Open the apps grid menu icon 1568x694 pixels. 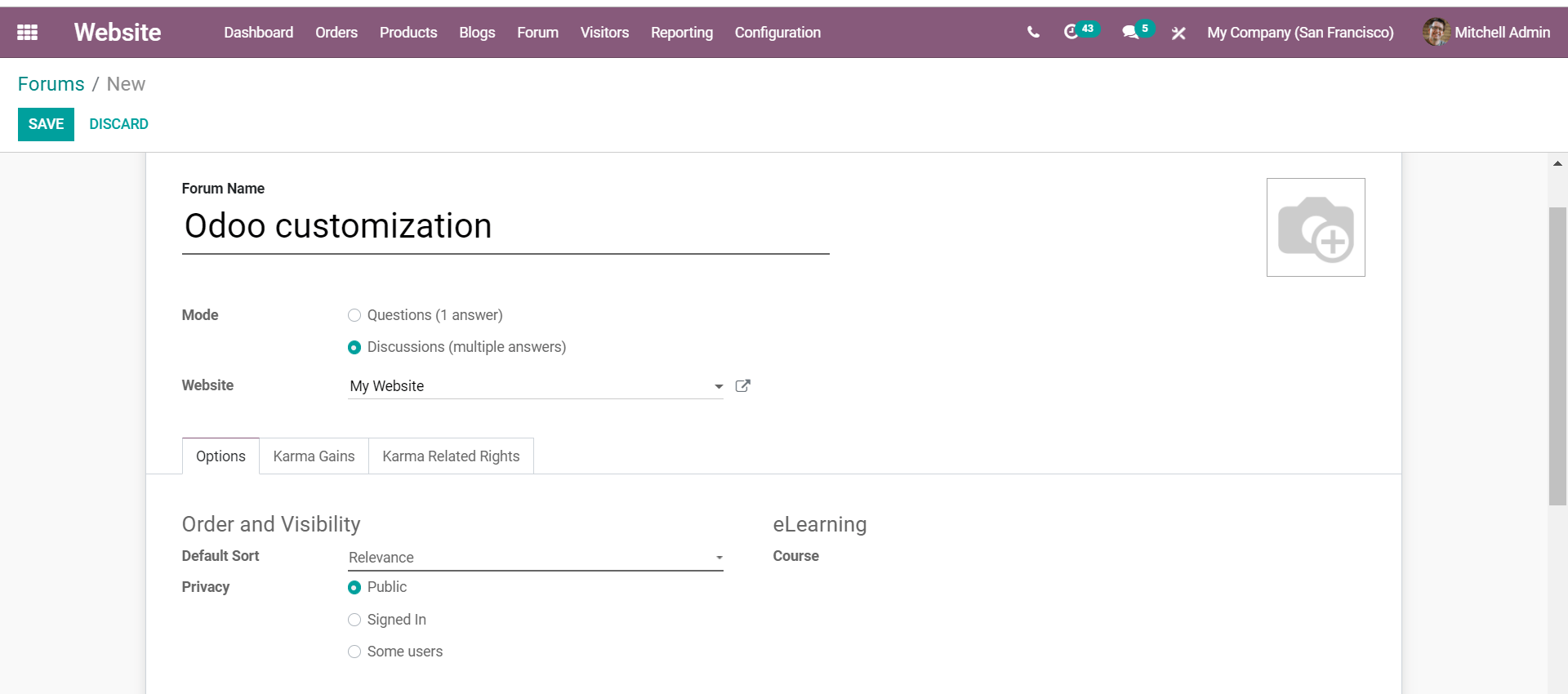click(x=28, y=33)
